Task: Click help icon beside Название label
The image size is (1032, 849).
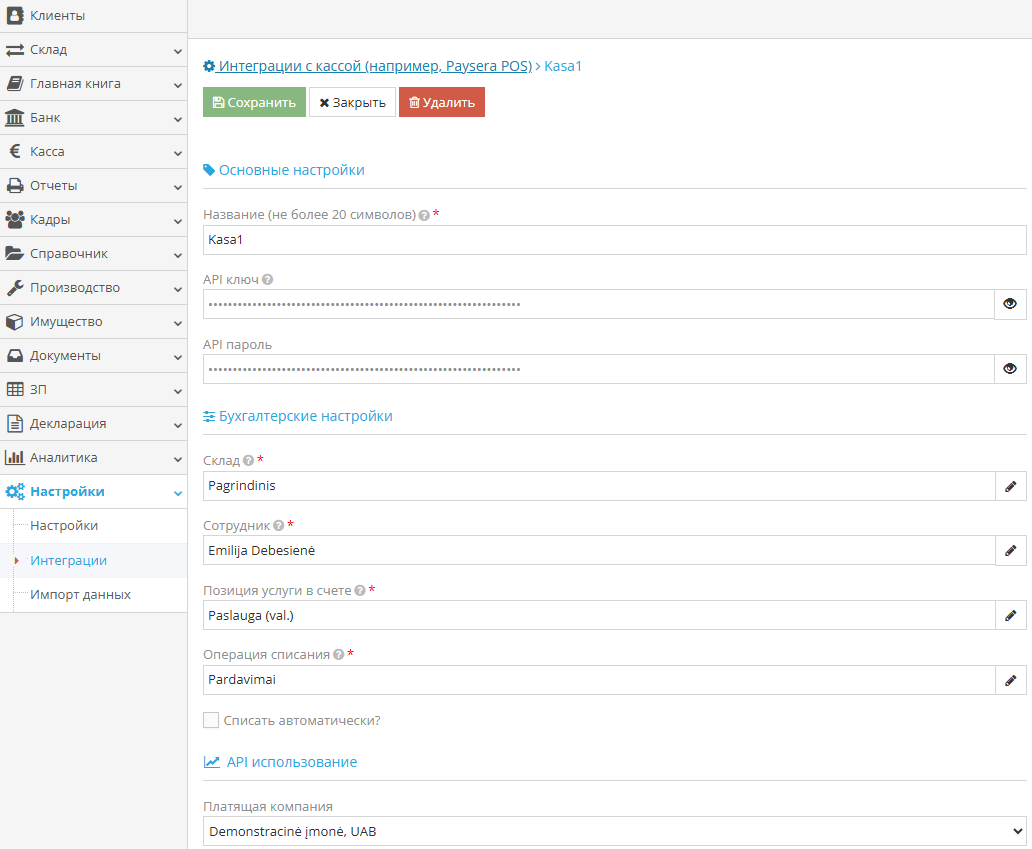Action: tap(424, 215)
